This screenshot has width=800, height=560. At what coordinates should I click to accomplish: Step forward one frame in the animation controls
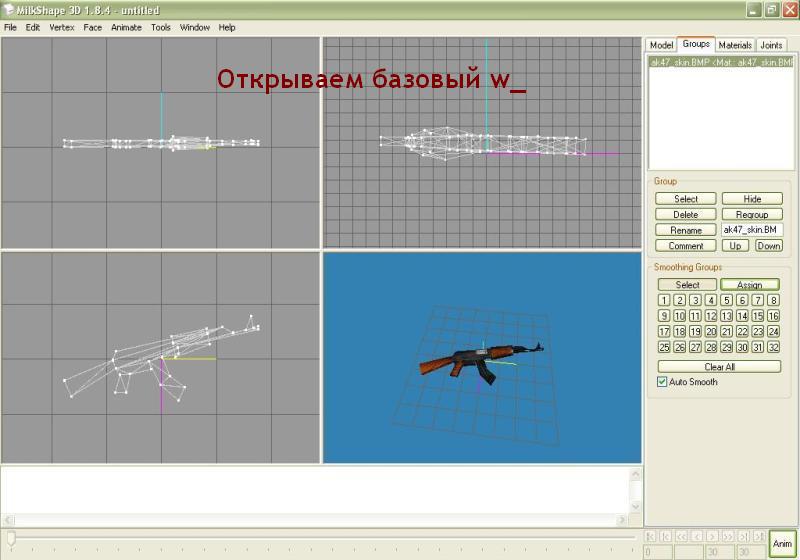[713, 537]
